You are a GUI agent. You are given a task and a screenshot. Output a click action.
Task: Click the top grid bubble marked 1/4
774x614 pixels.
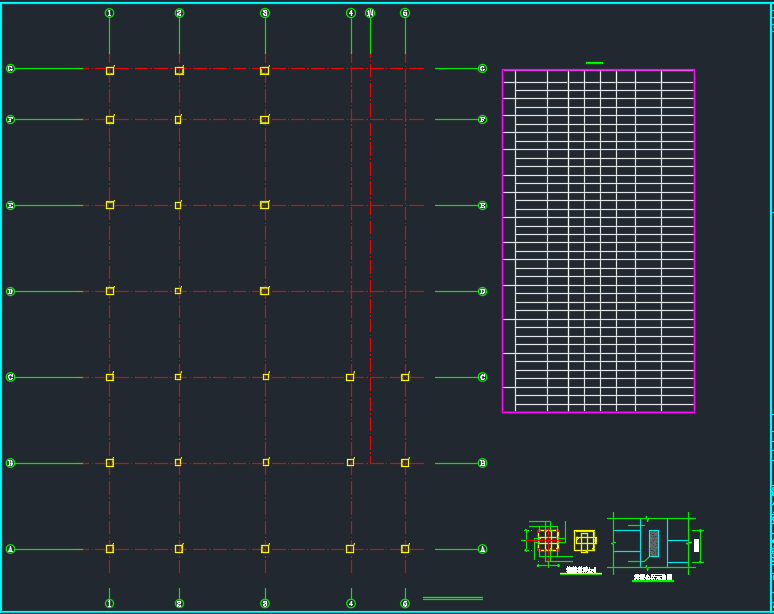click(x=370, y=13)
